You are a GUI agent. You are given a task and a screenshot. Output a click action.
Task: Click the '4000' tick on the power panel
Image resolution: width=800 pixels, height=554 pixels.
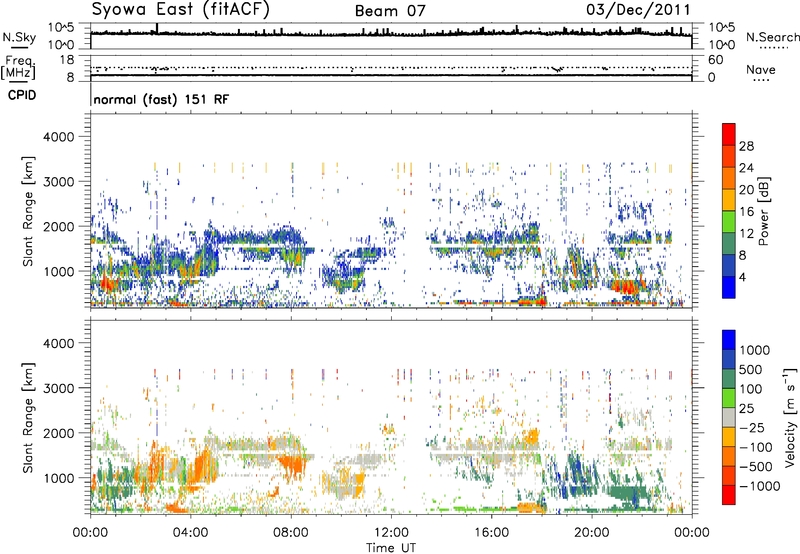pyautogui.click(x=58, y=137)
